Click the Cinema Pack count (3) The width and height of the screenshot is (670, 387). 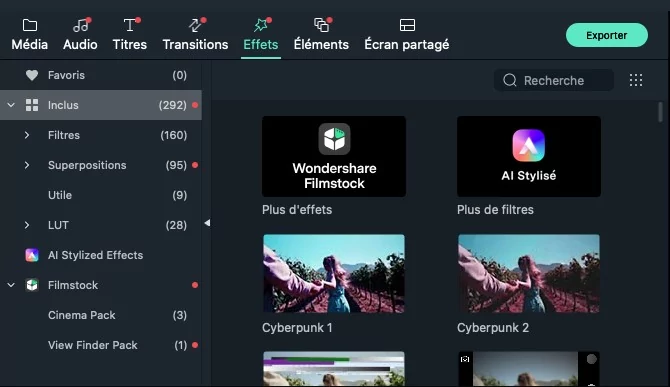click(179, 315)
